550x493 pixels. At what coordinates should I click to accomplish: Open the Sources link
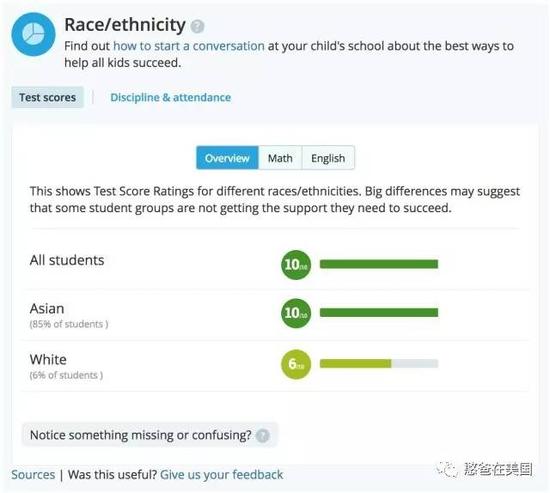point(33,474)
